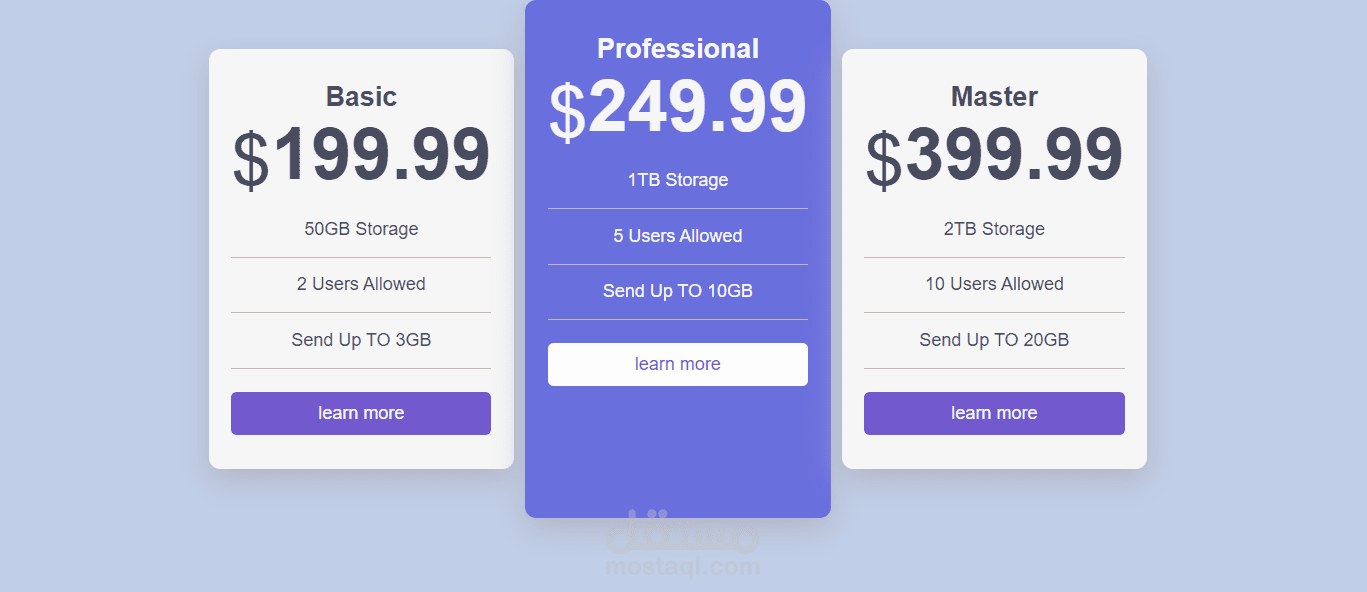Click the 50GB Storage feature

pos(361,229)
